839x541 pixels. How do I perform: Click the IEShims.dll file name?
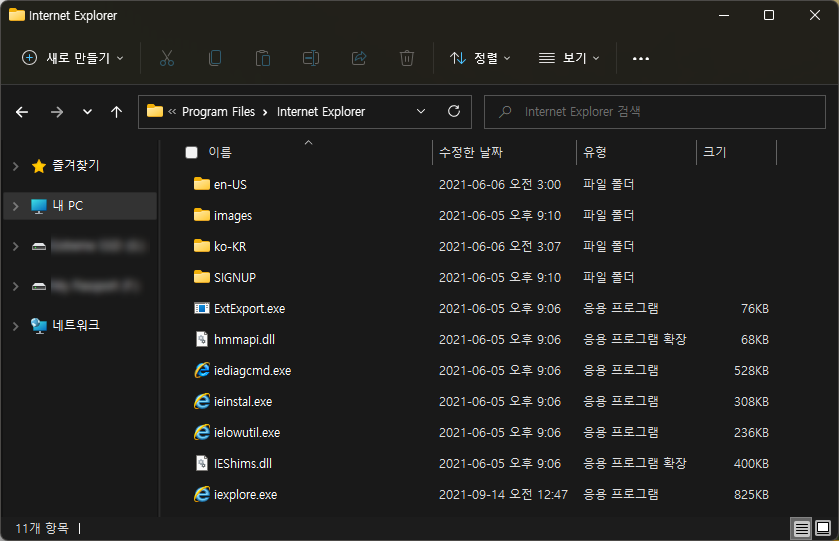pyautogui.click(x=243, y=463)
